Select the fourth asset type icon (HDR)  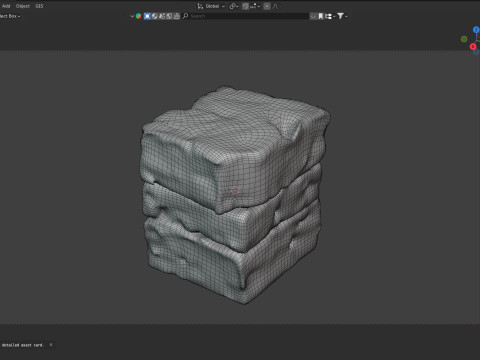pos(169,16)
